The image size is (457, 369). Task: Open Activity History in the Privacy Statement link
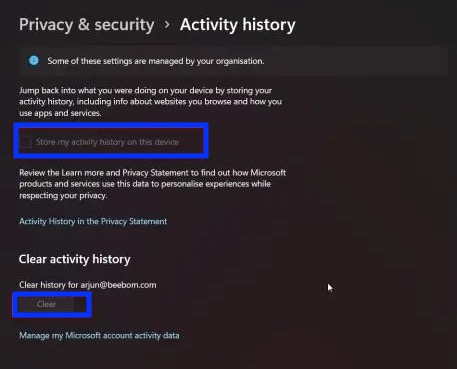(x=93, y=221)
